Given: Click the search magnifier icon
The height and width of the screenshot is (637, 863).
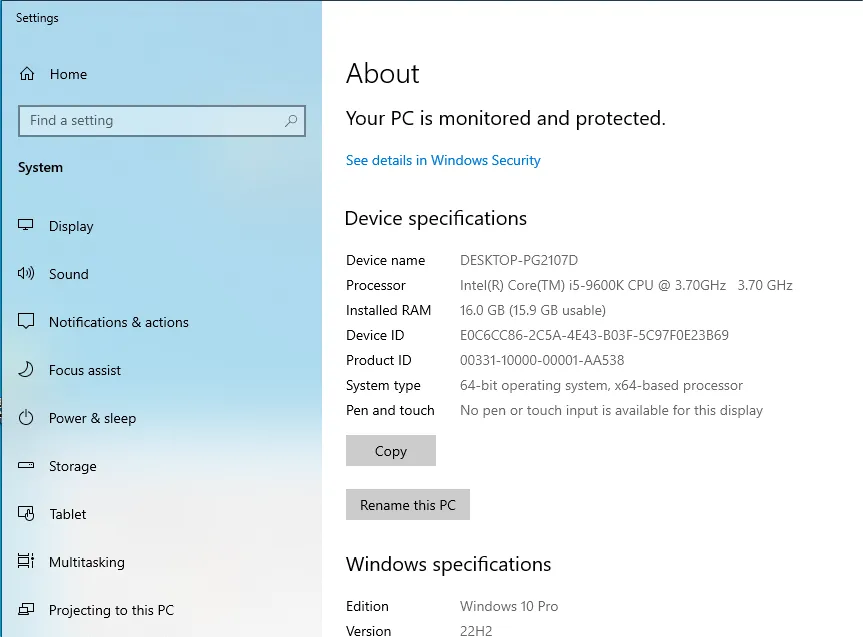Looking at the screenshot, I should [x=291, y=121].
